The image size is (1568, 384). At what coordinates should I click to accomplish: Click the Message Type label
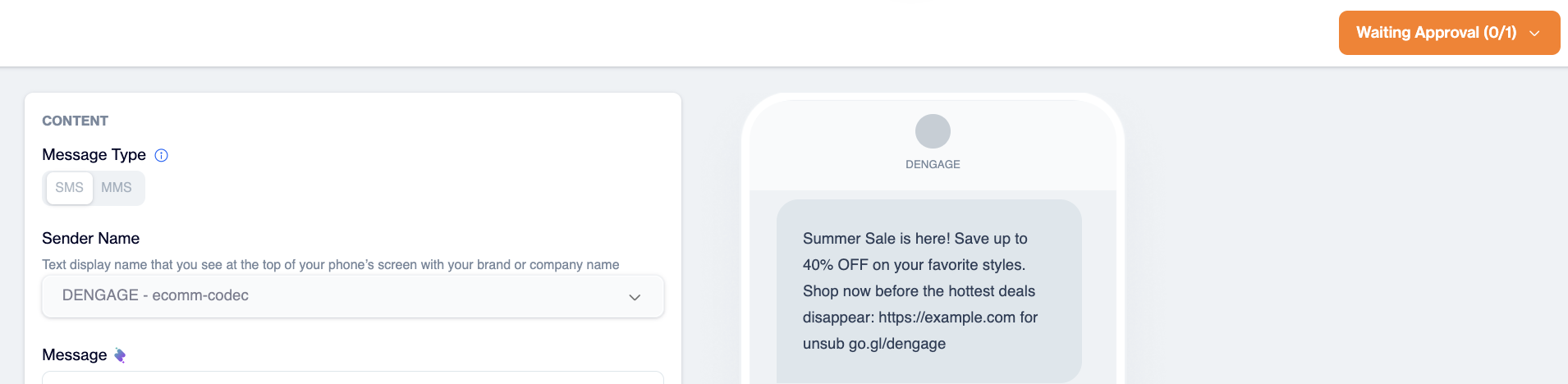point(94,155)
